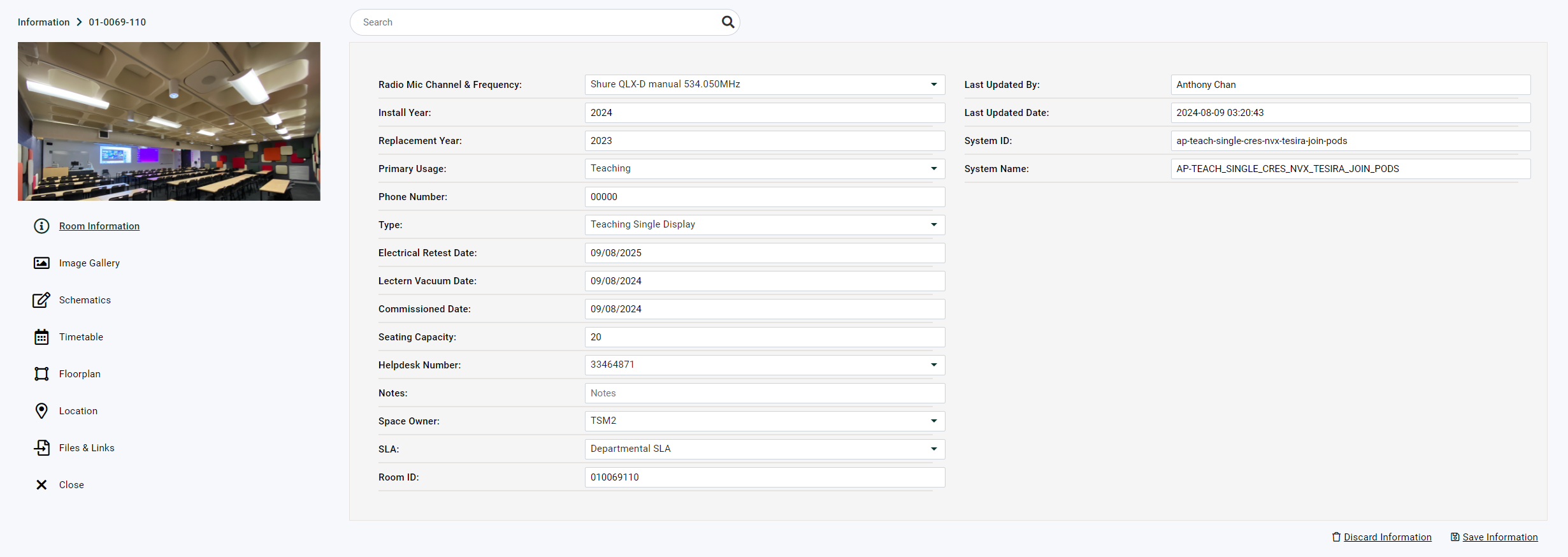The image size is (1568, 557).
Task: Click Save Information link
Action: (x=1500, y=537)
